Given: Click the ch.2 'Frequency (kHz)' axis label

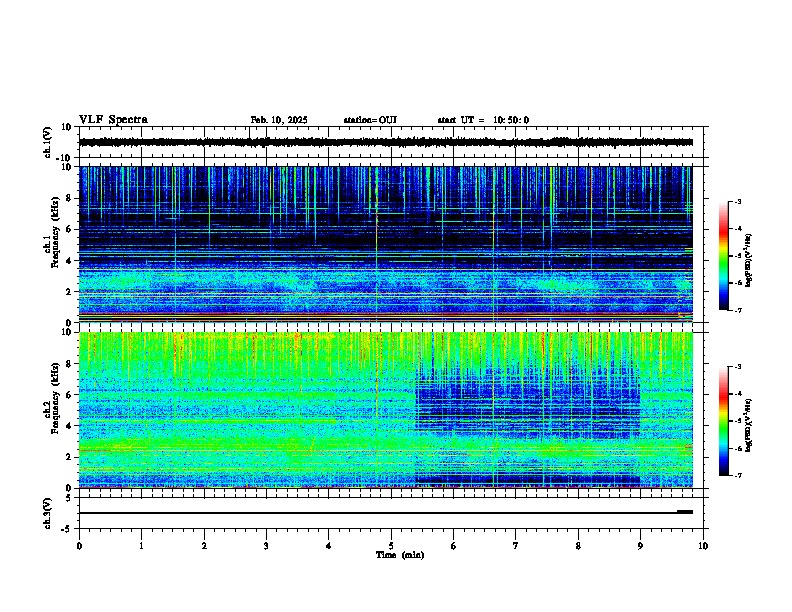Looking at the screenshot, I should (x=55, y=398).
